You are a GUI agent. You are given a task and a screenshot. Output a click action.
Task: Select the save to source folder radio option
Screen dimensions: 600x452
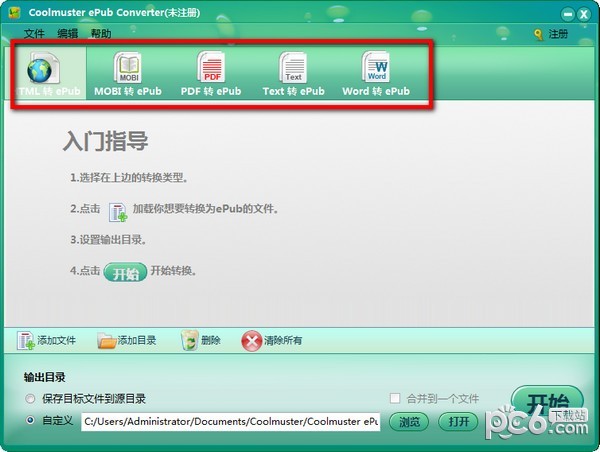[x=30, y=399]
